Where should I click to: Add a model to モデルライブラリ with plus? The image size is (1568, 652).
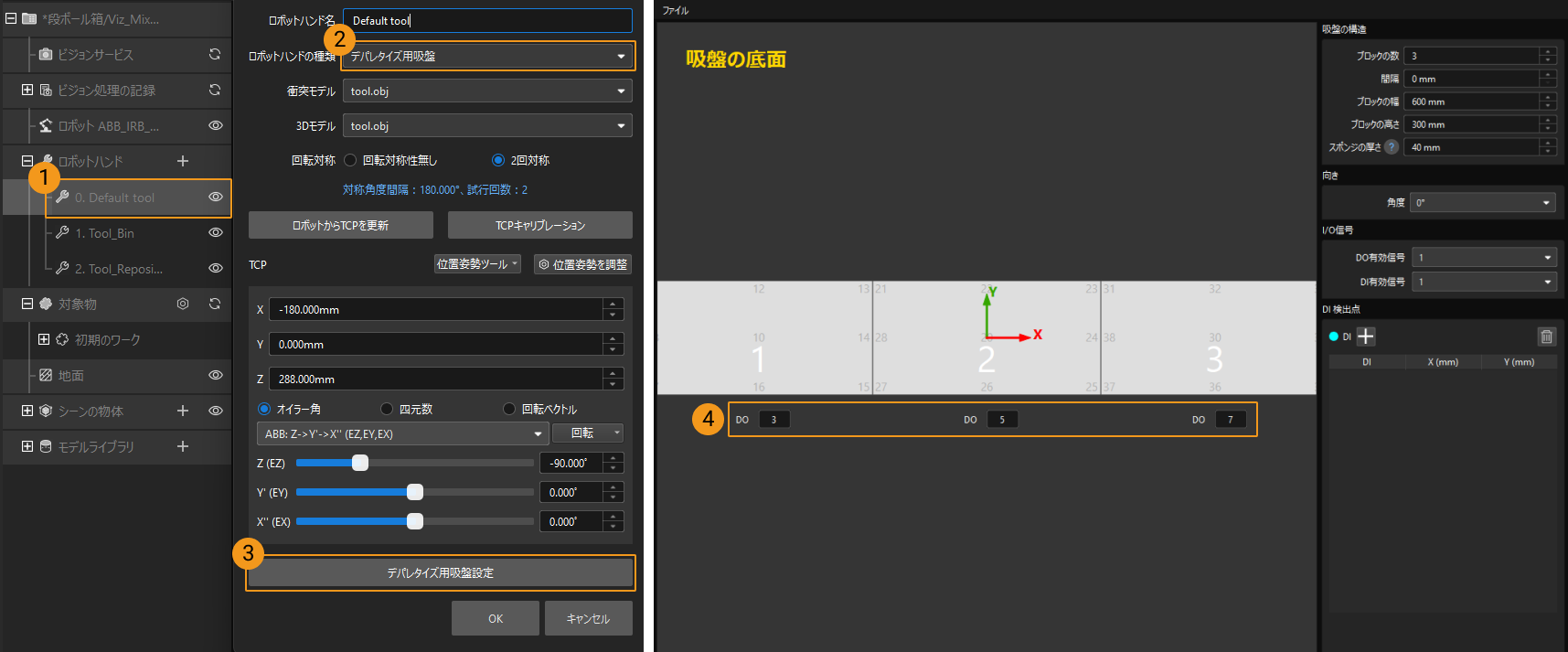coord(183,446)
